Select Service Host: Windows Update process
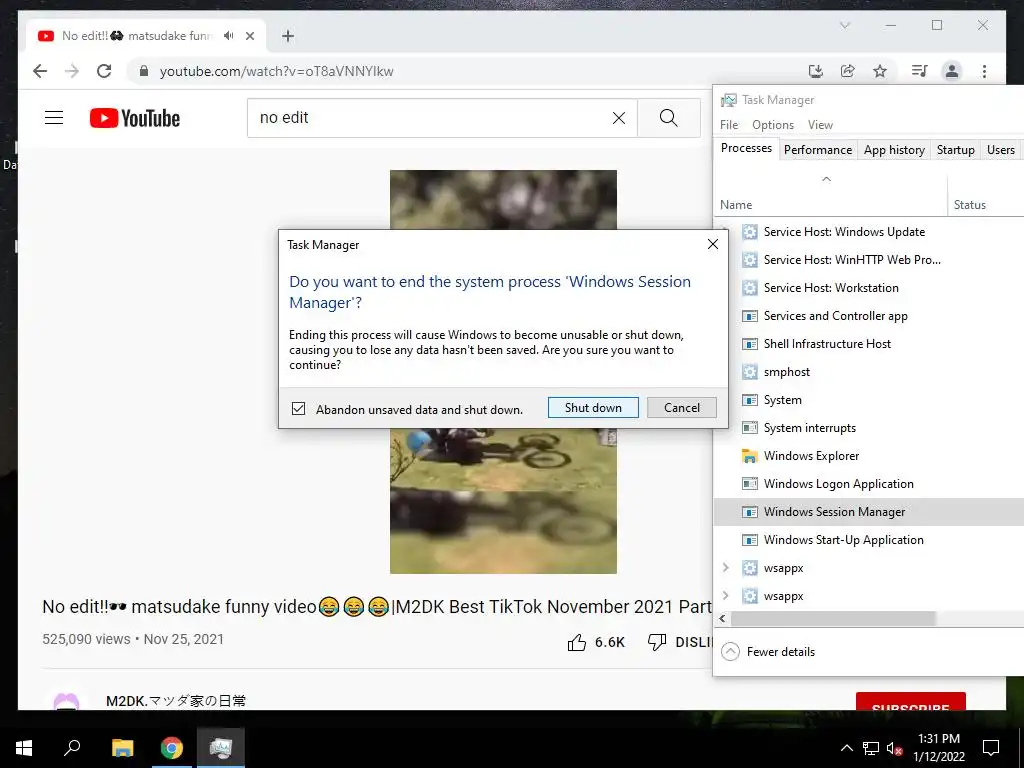 (x=869, y=232)
